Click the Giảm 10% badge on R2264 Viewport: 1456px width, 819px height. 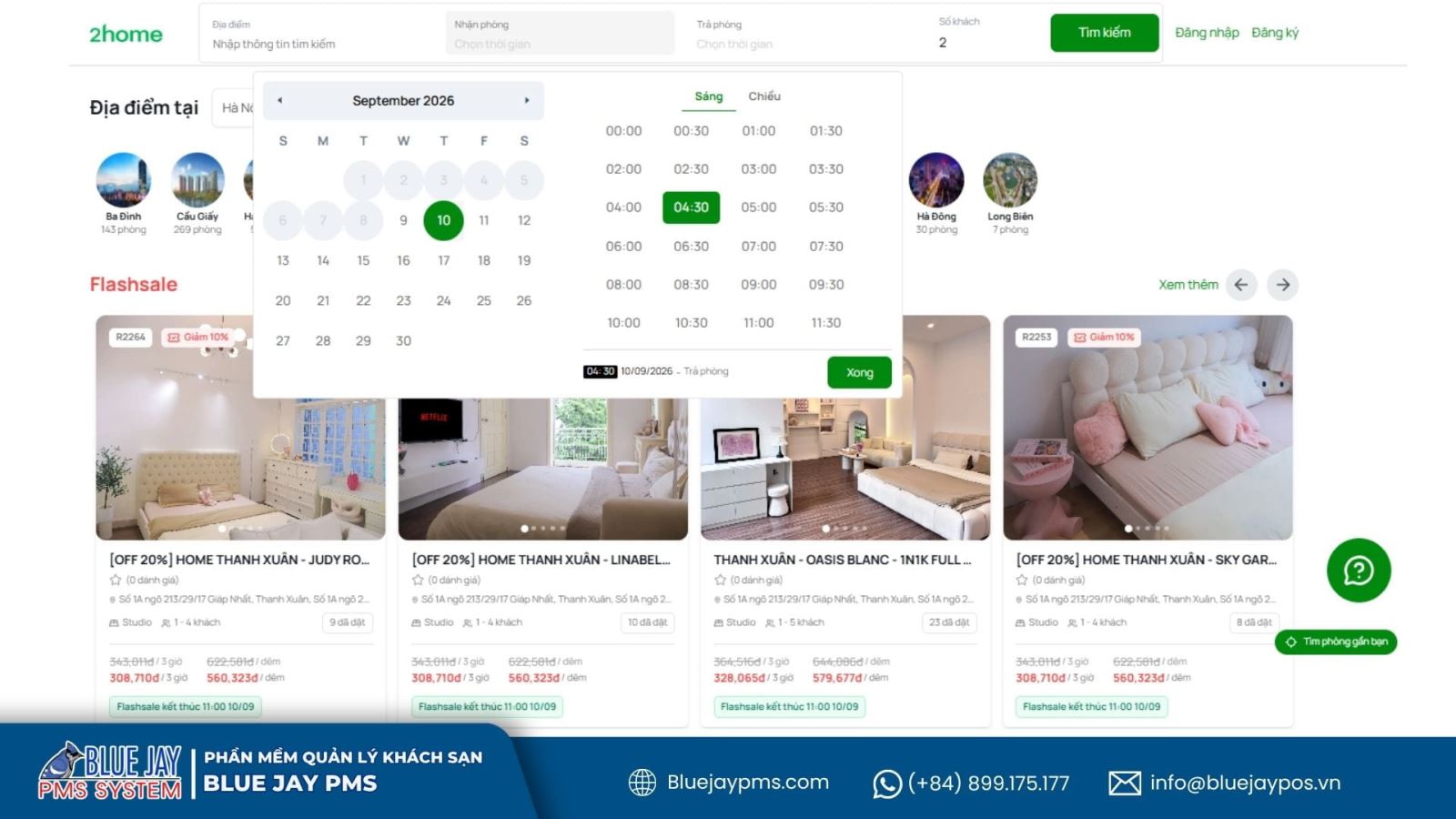coord(197,337)
